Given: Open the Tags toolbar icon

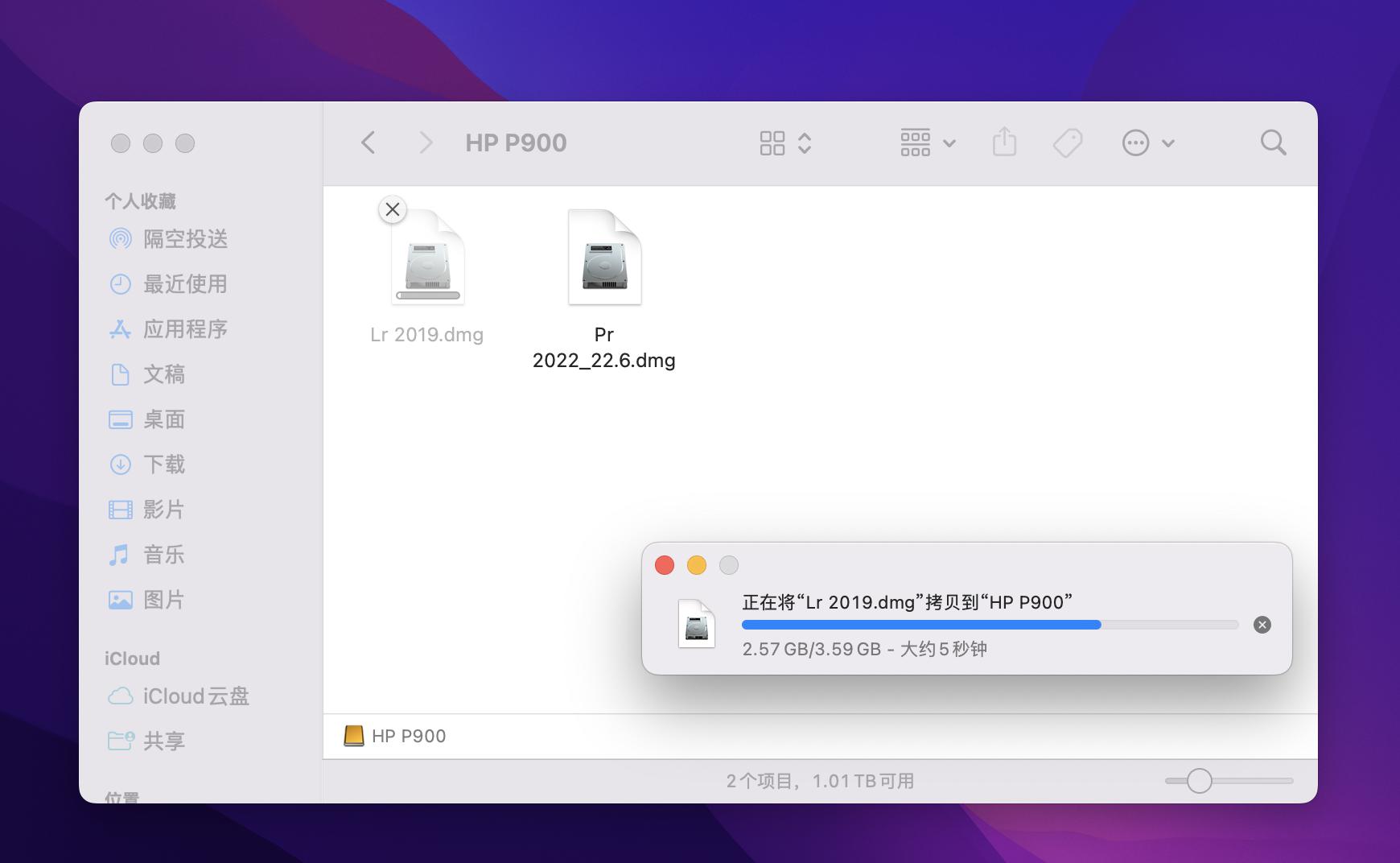Looking at the screenshot, I should click(1068, 142).
